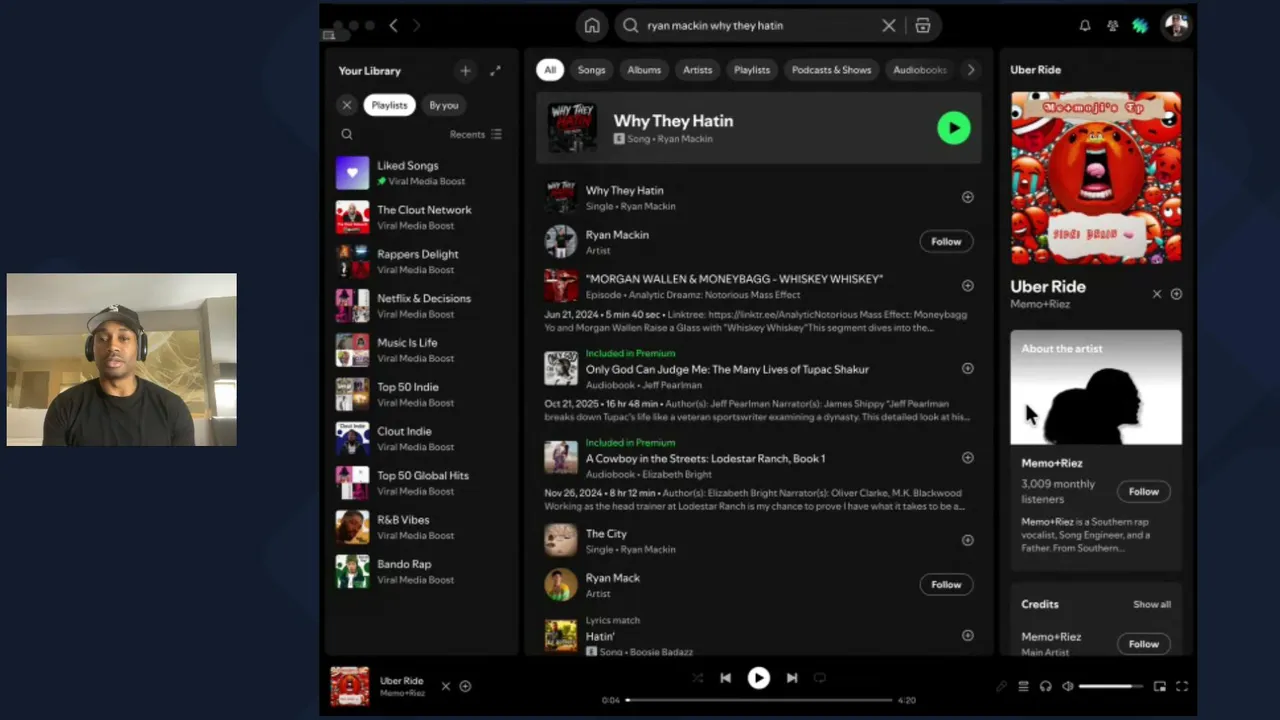Filter results by Songs
1280x720 pixels.
591,70
